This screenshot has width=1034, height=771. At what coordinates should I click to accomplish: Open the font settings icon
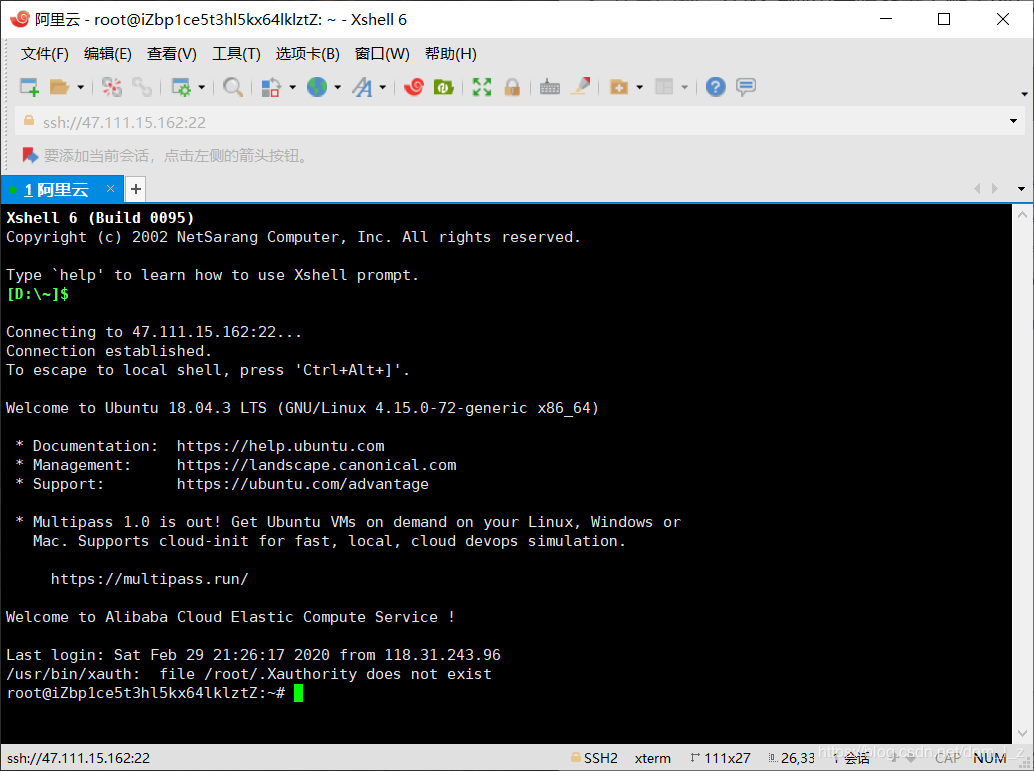click(362, 87)
